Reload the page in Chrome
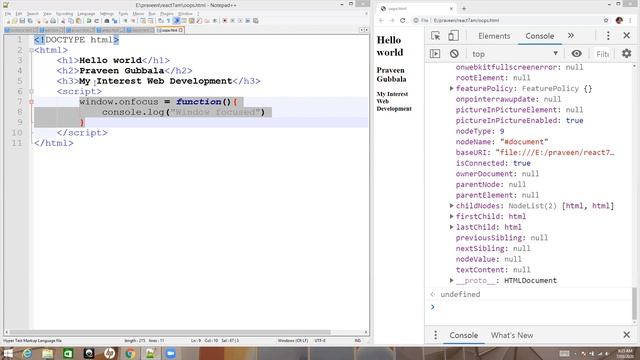The height and width of the screenshot is (360, 640). coord(402,20)
